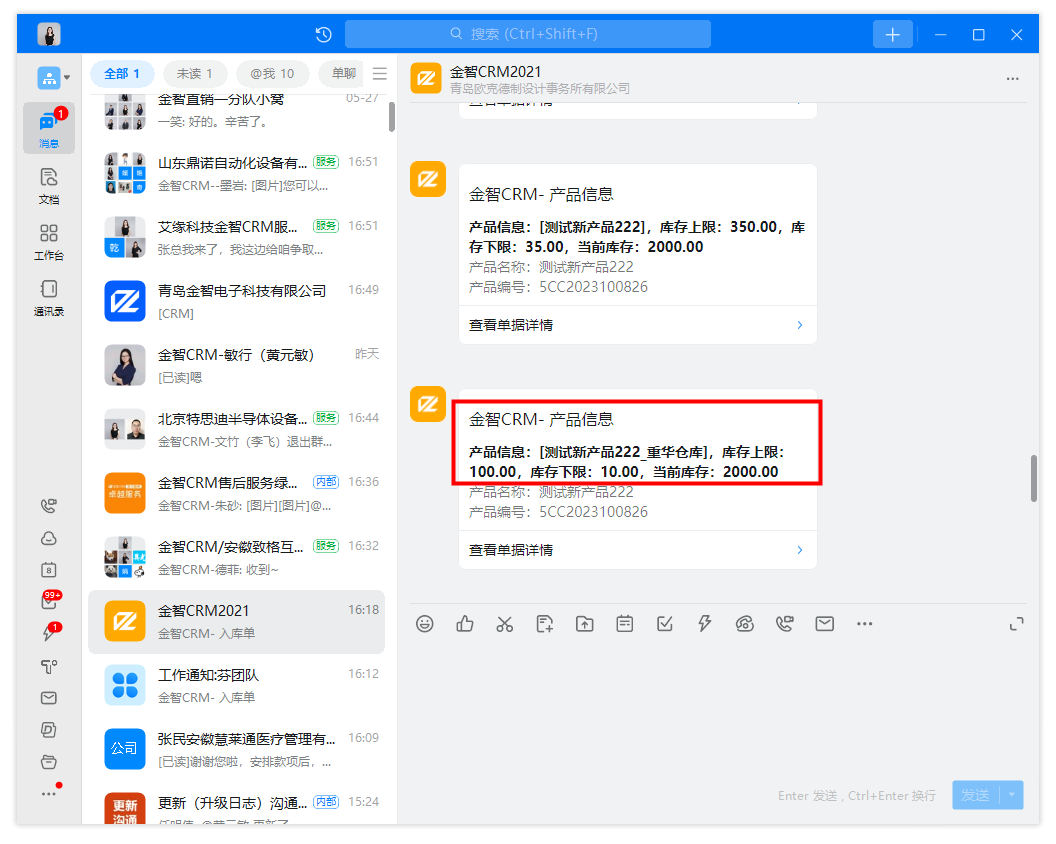Open conversation 北京特思迪半导体设备
Image resolution: width=1056 pixels, height=844 pixels.
(236, 429)
